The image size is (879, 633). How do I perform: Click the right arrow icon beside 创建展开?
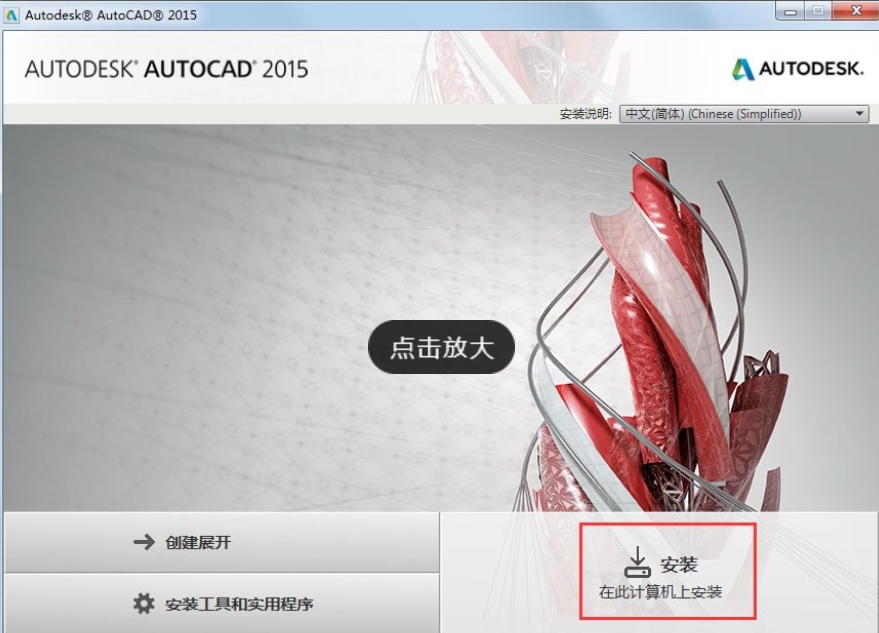[x=144, y=542]
